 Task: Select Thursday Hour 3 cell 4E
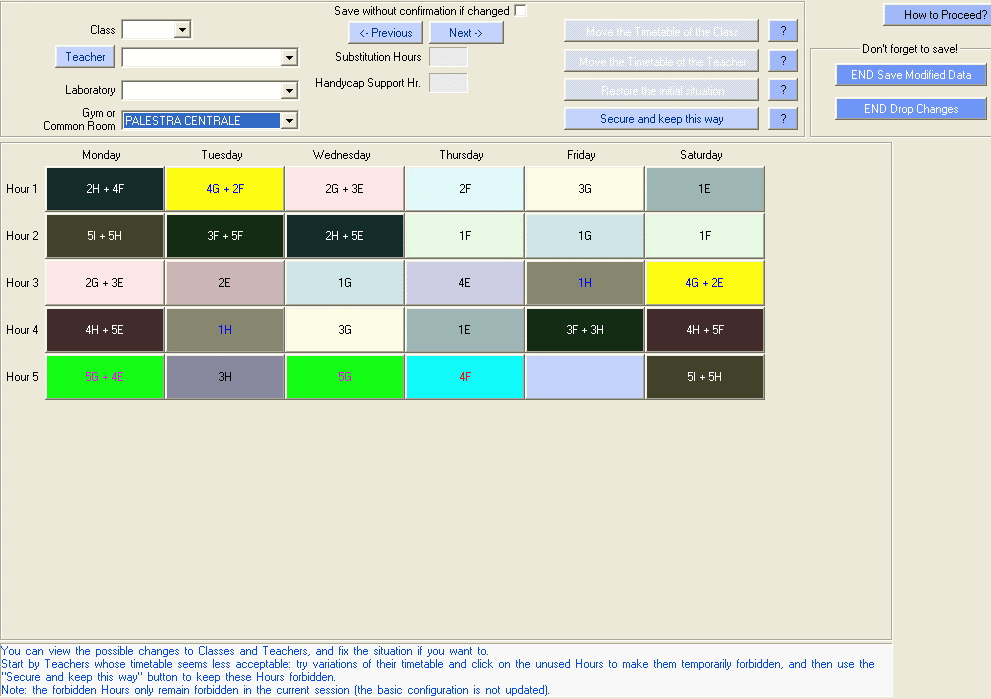[465, 283]
